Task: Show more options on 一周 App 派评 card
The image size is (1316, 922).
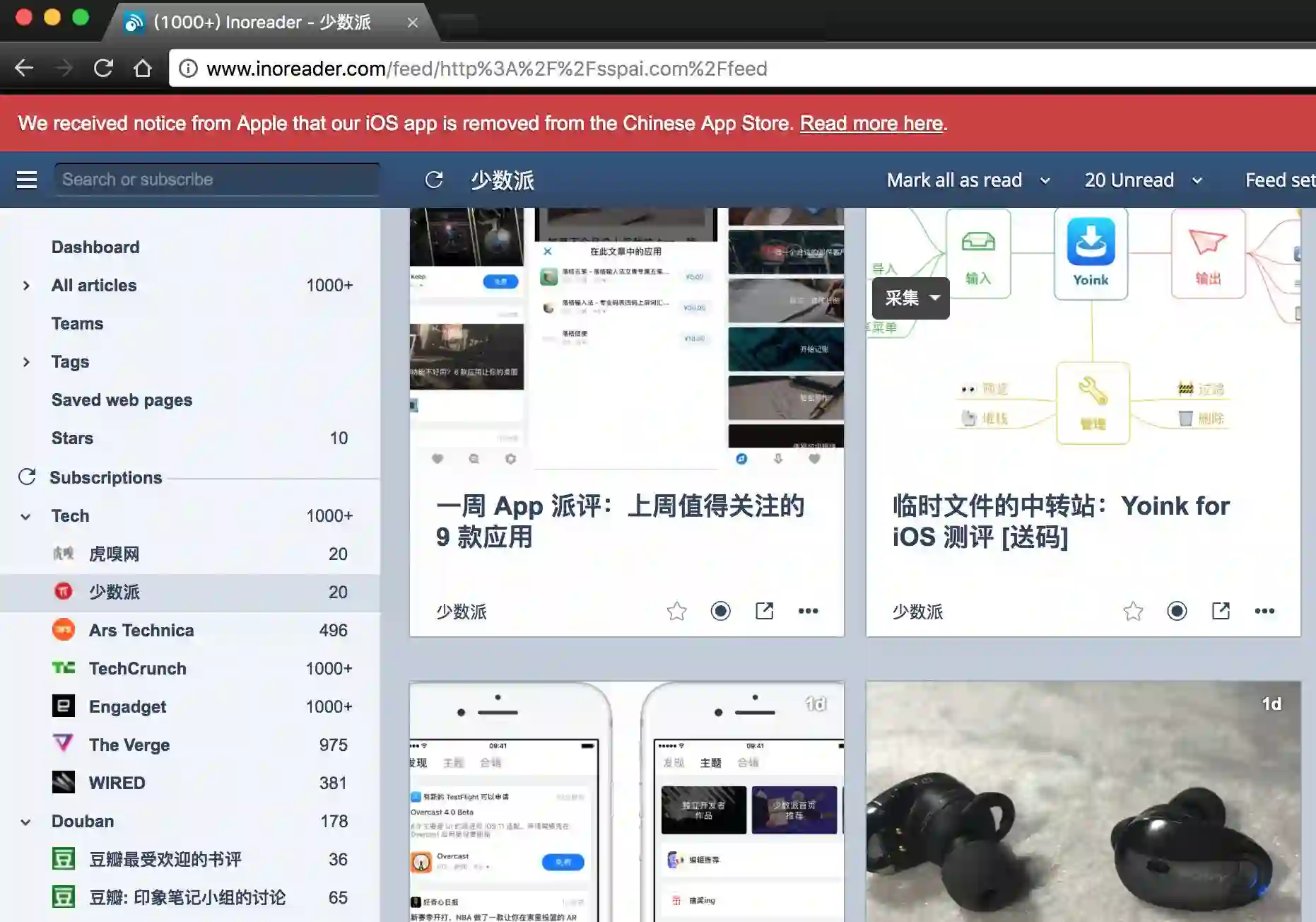Action: pyautogui.click(x=808, y=611)
